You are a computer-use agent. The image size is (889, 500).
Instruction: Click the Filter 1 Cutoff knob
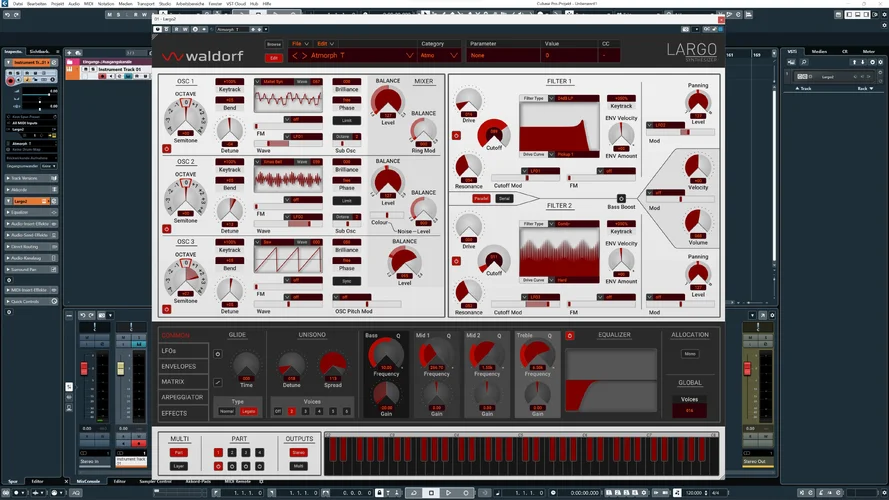[x=493, y=134]
